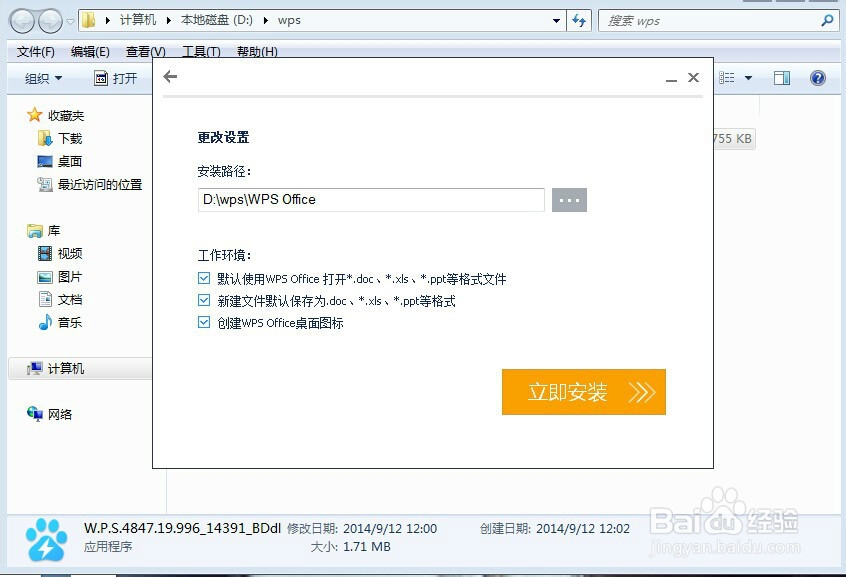Click the Explorer back navigation button
Screen dimensions: 846x577
point(23,21)
